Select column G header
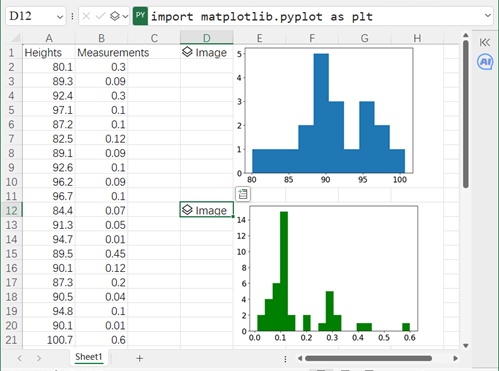 [365, 38]
